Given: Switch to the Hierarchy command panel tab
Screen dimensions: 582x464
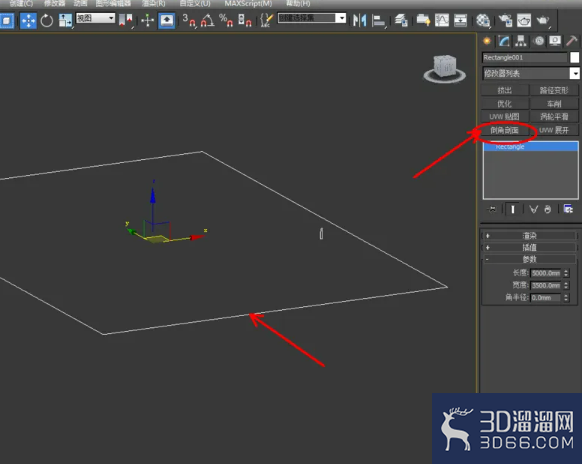Looking at the screenshot, I should click(x=521, y=41).
